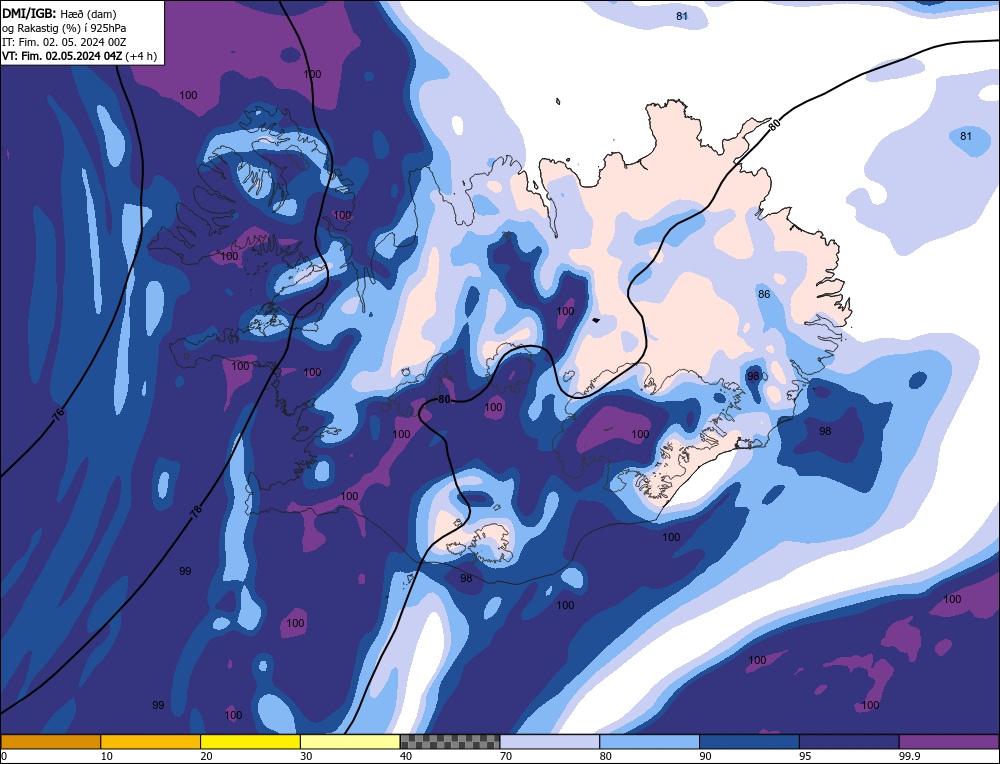
Task: Pick the lavender 70–80 legend swatch
Action: point(550,742)
